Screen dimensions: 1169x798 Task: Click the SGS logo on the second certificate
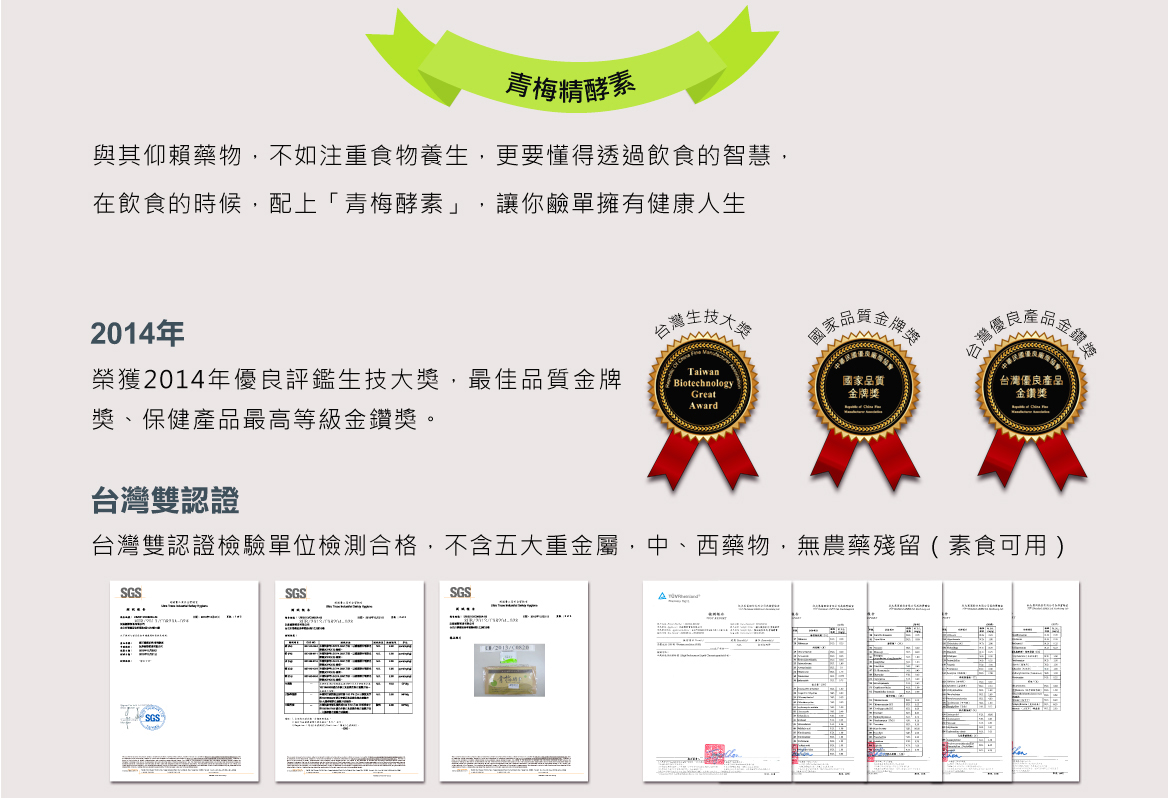pos(296,593)
